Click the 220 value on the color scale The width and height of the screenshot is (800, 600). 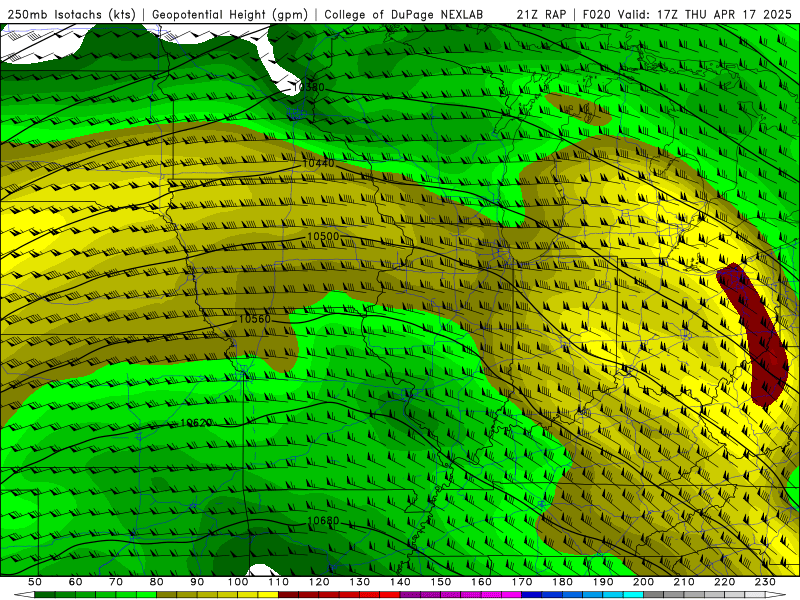pos(724,582)
